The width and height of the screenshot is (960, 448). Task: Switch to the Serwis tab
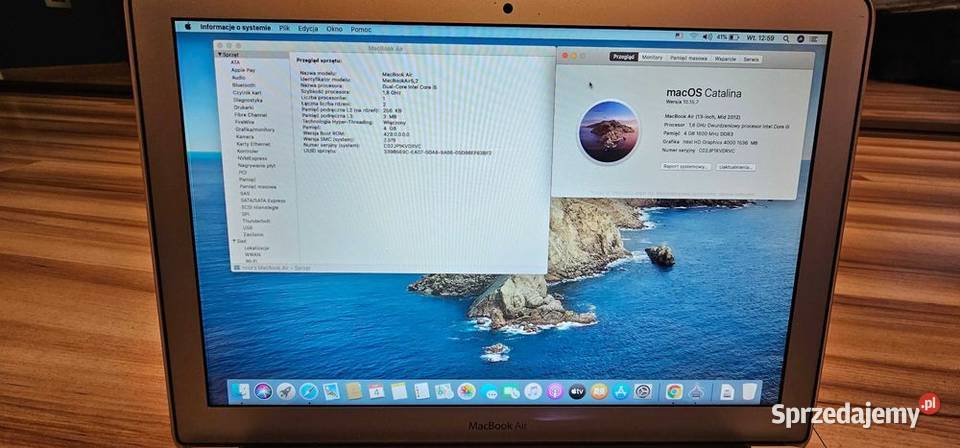coord(751,59)
